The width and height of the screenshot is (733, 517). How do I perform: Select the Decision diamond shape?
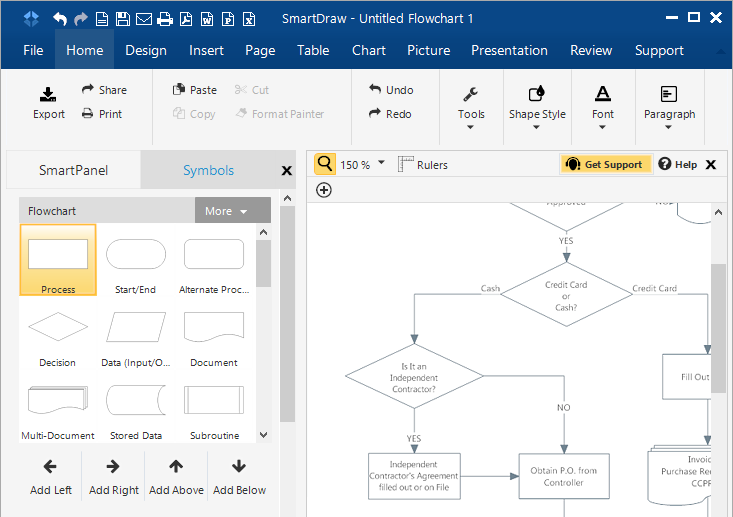click(x=57, y=339)
